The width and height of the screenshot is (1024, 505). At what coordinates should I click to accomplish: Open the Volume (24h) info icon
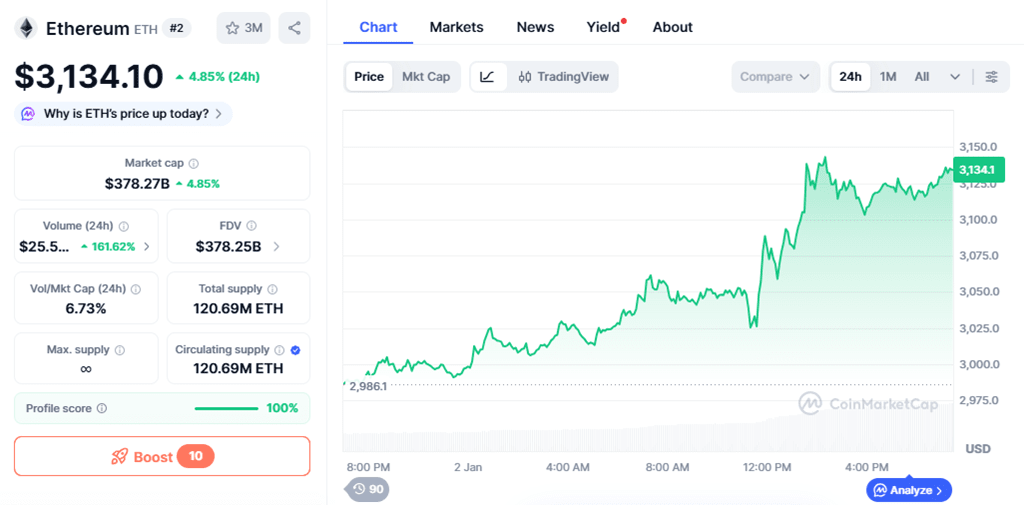pyautogui.click(x=123, y=226)
